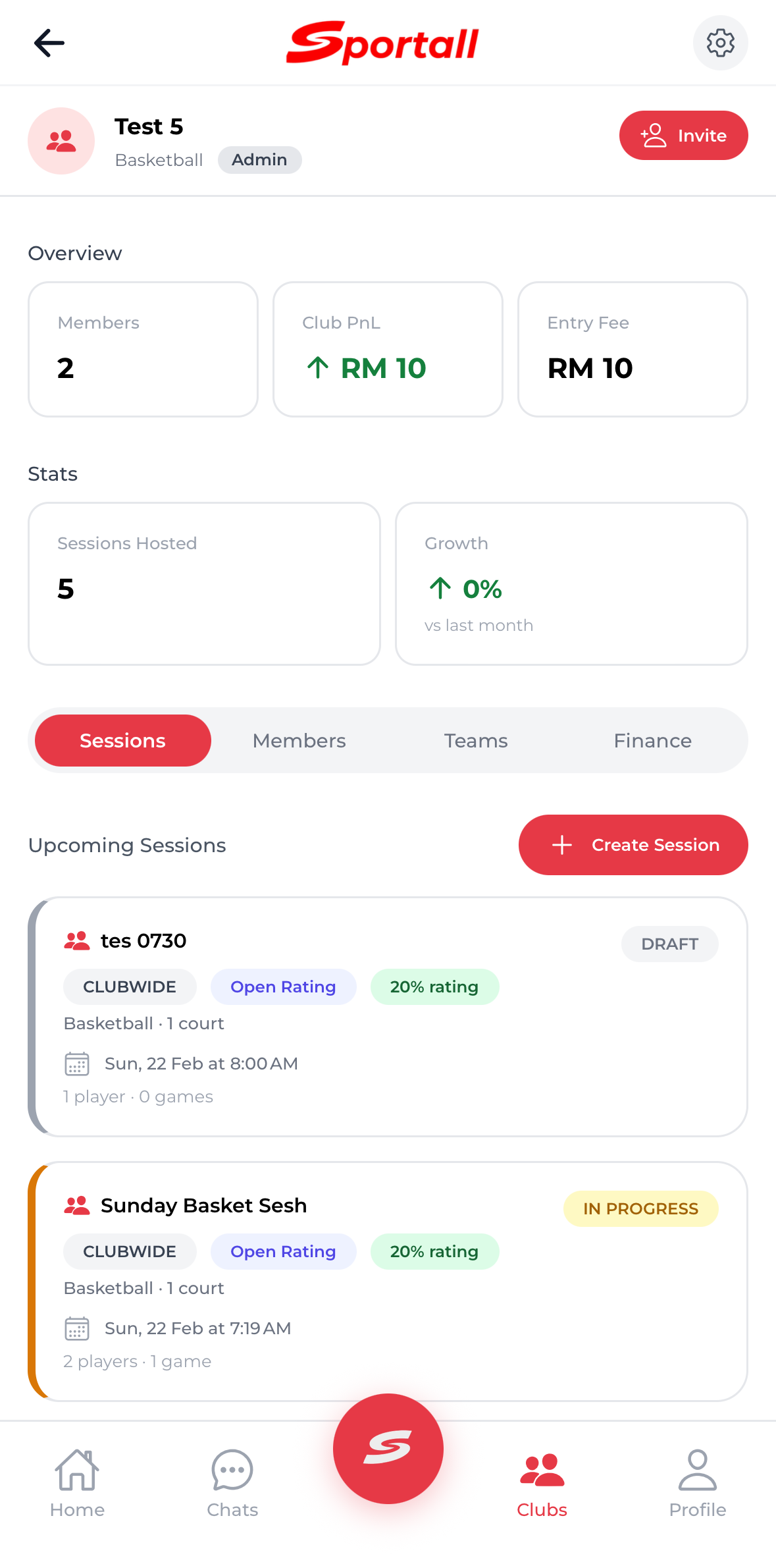Select the Open Rating badge on Sunday Basket Sesh
The image size is (776, 1568).
(283, 1251)
